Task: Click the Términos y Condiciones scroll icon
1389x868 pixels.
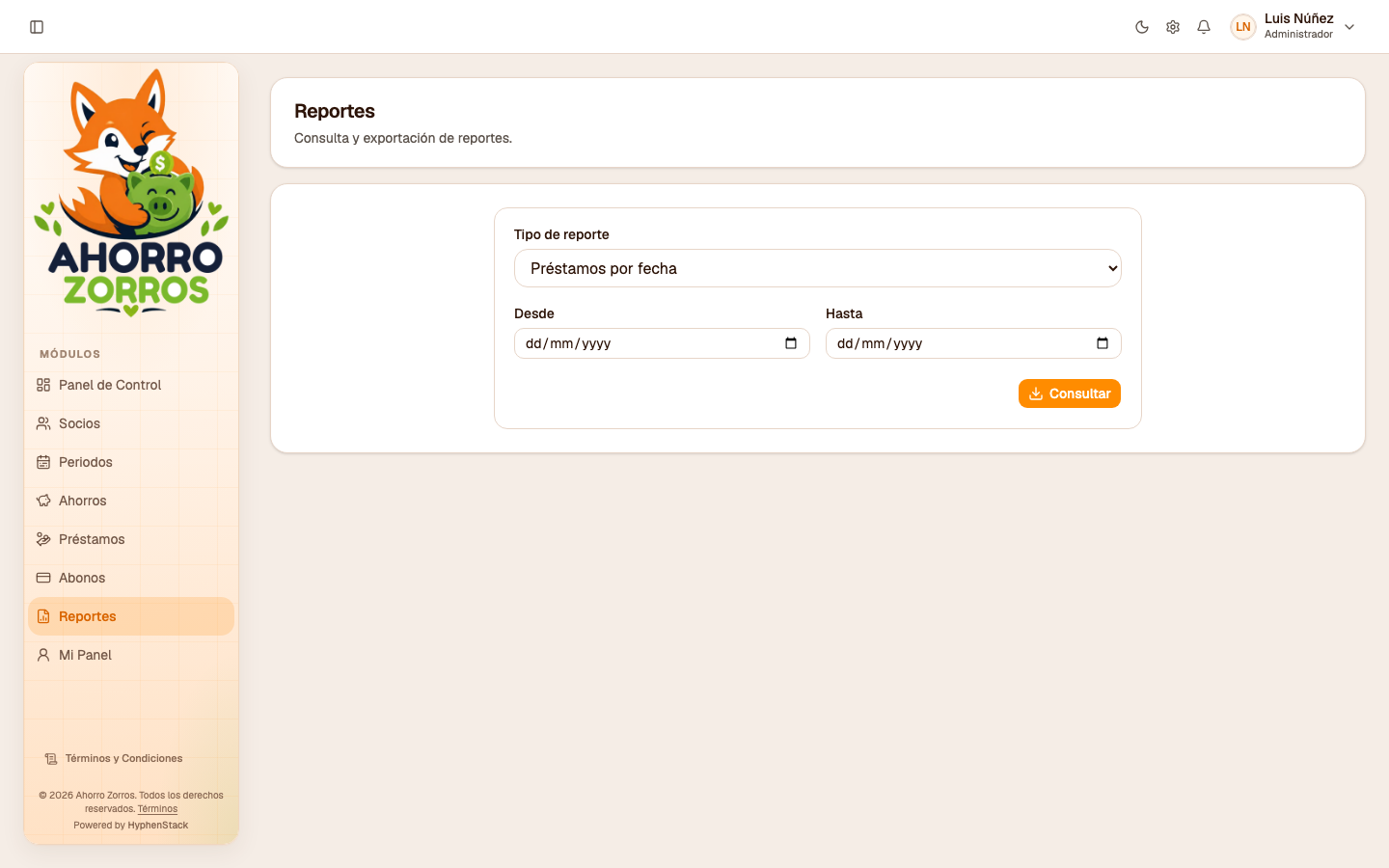Action: pos(51,759)
